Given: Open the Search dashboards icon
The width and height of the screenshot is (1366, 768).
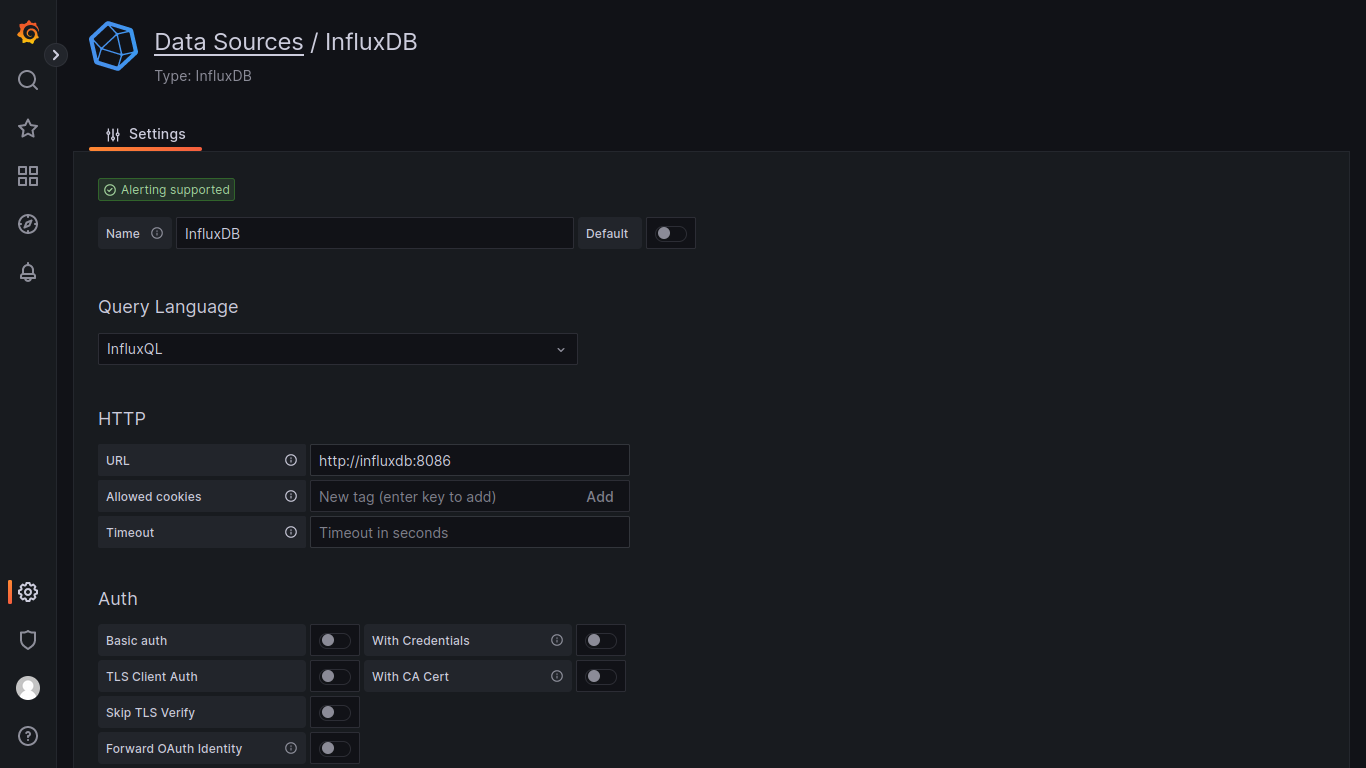Looking at the screenshot, I should 28,80.
